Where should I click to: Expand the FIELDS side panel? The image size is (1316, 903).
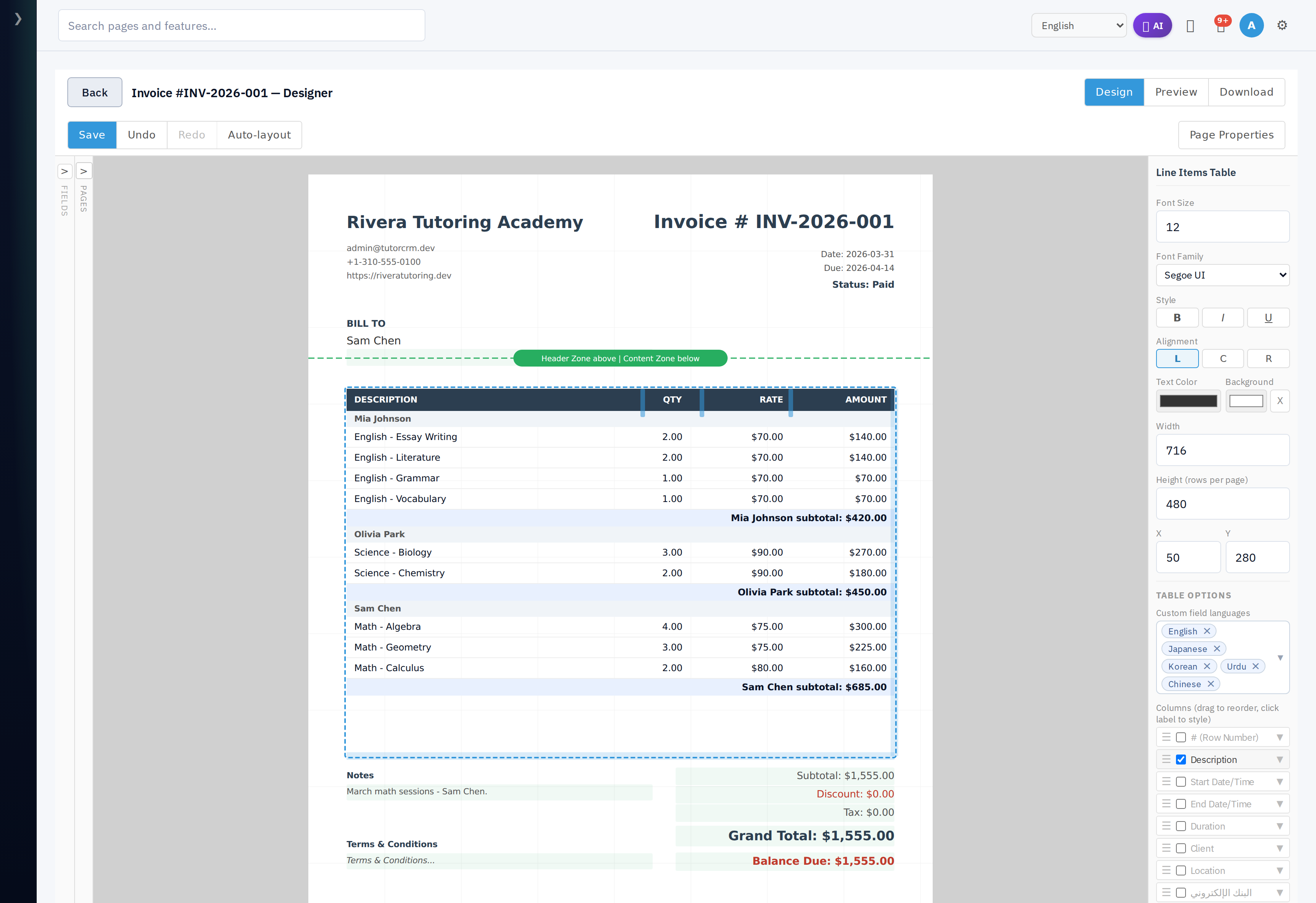click(x=65, y=171)
